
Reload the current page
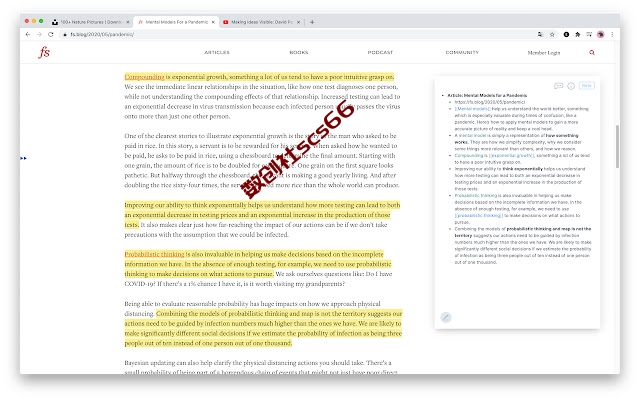51,35
